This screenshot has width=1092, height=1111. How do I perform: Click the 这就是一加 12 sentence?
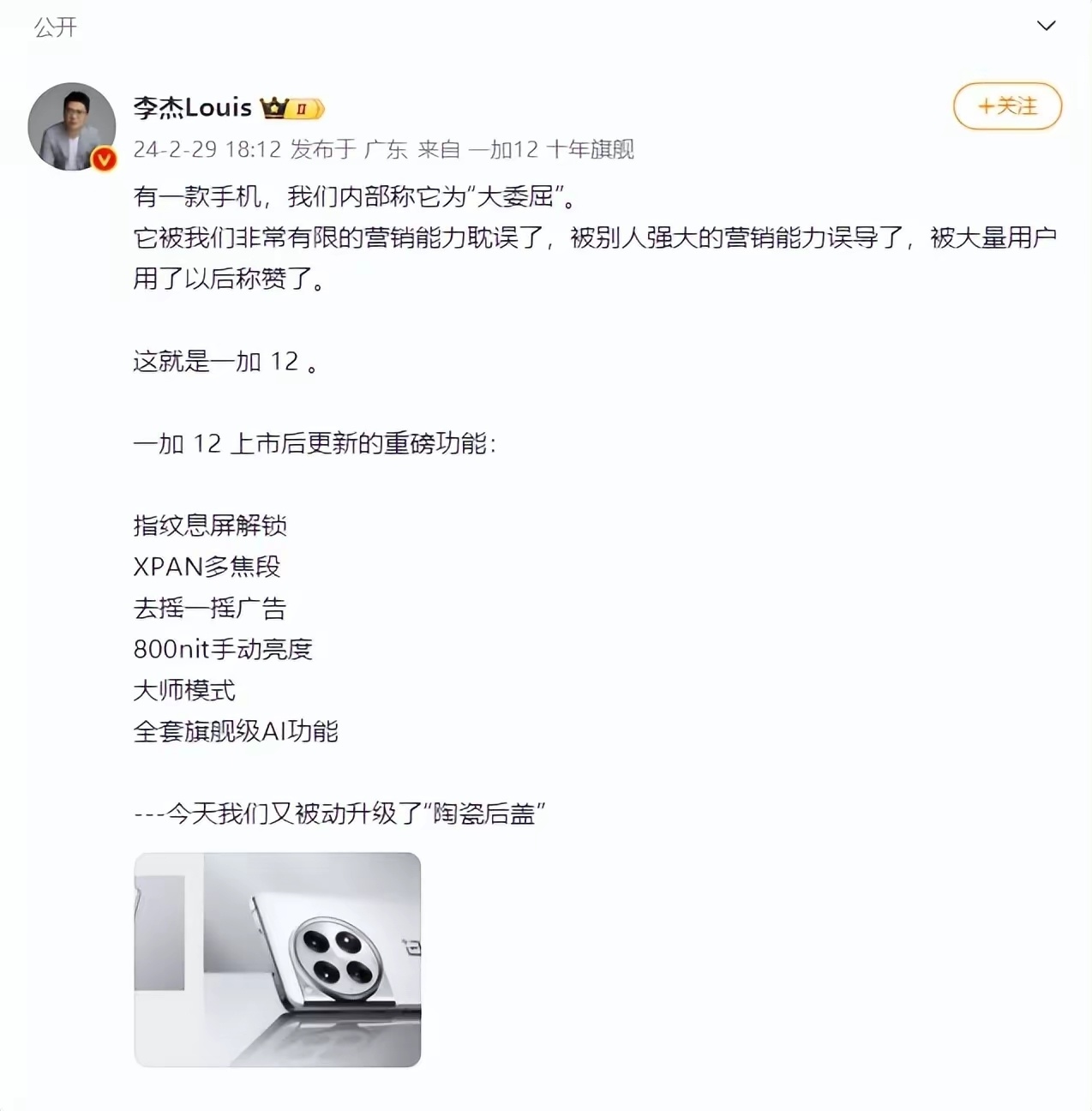pyautogui.click(x=226, y=361)
